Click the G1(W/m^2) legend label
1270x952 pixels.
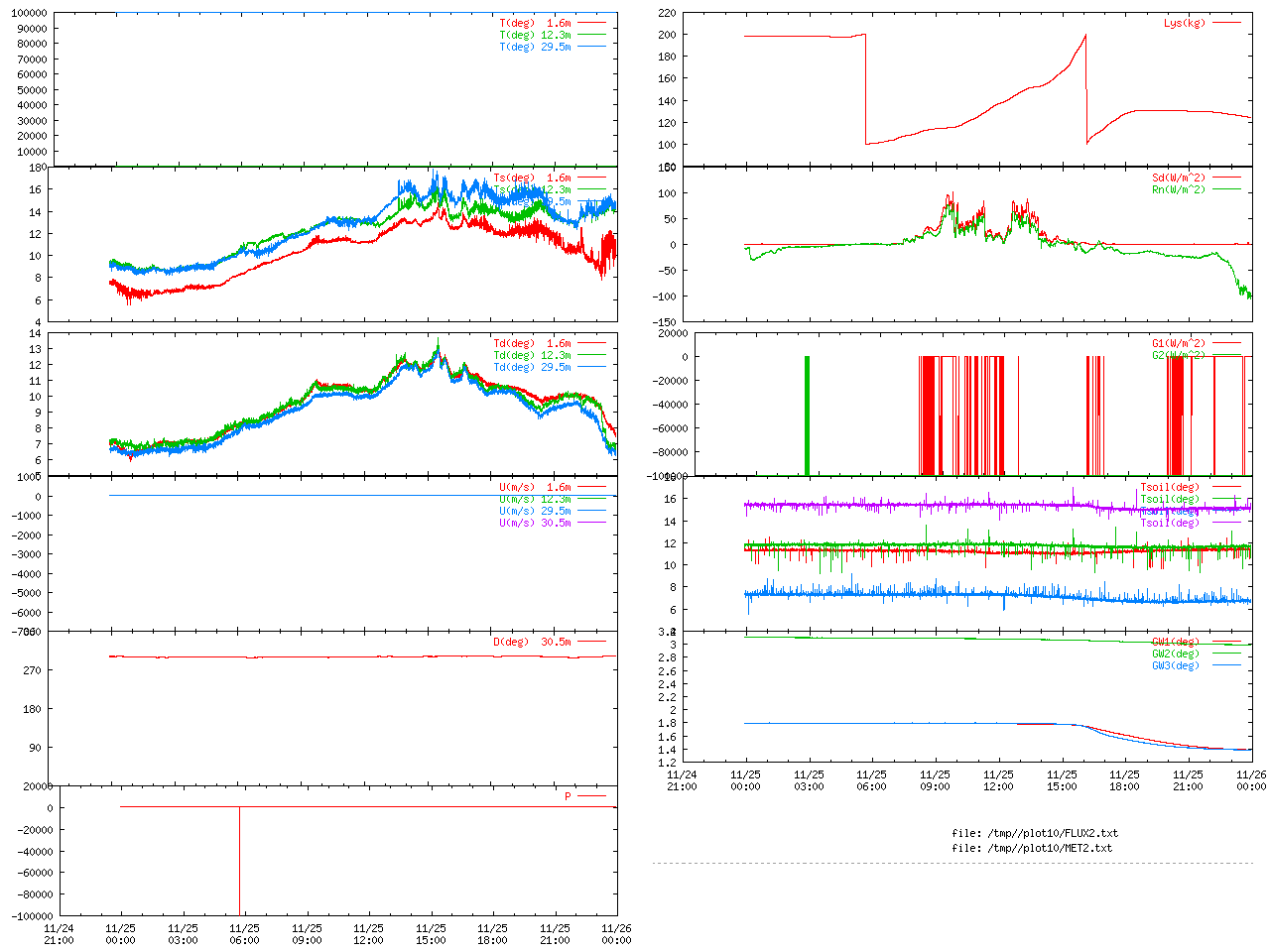click(1178, 343)
